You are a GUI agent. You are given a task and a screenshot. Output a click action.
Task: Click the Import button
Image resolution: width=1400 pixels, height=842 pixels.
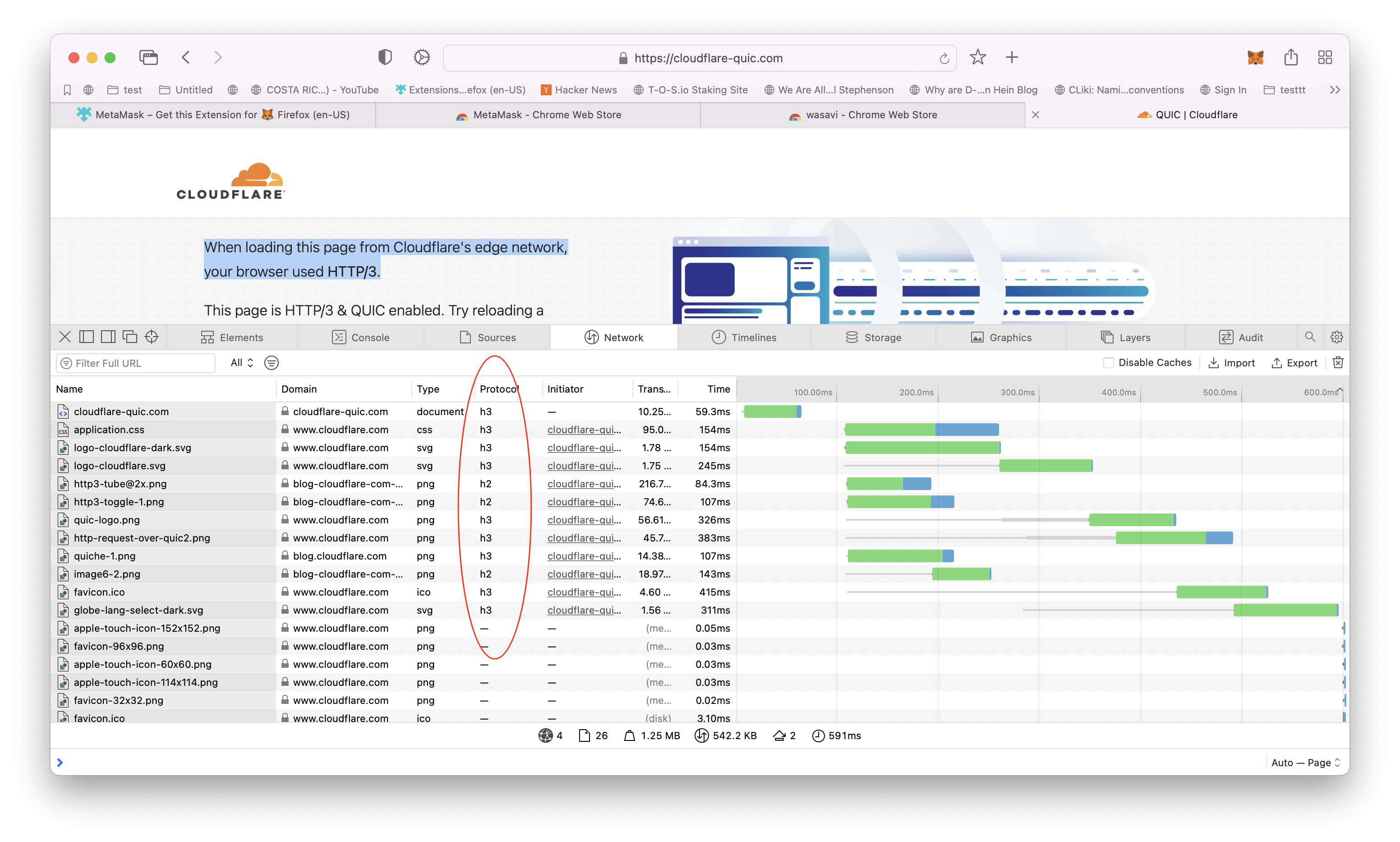pos(1231,362)
